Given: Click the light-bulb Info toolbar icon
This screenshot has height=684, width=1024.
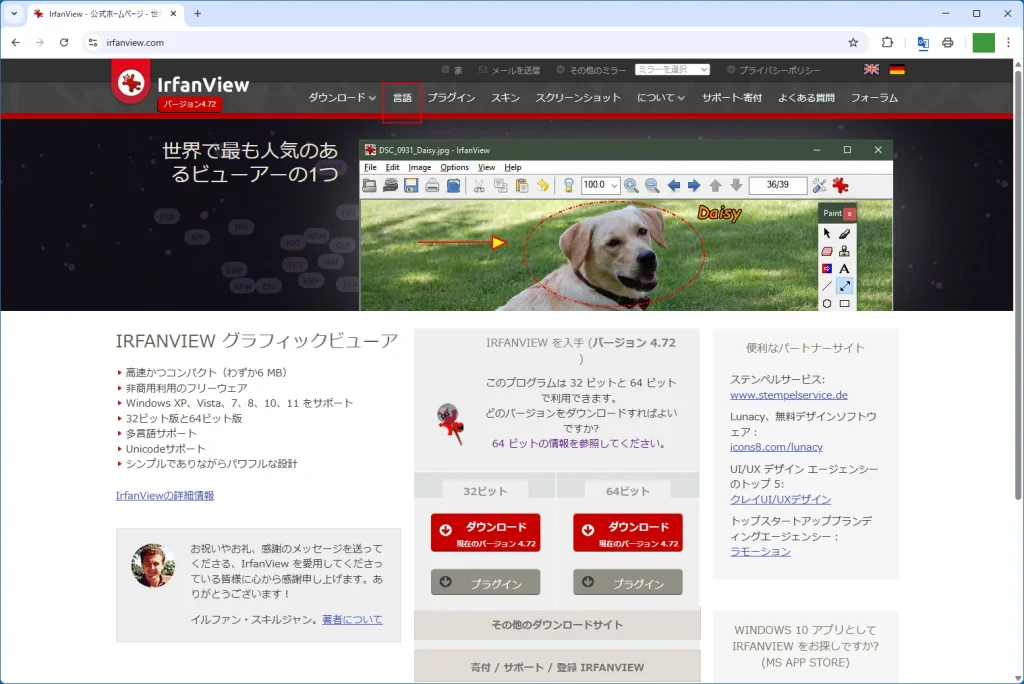Looking at the screenshot, I should (x=569, y=186).
